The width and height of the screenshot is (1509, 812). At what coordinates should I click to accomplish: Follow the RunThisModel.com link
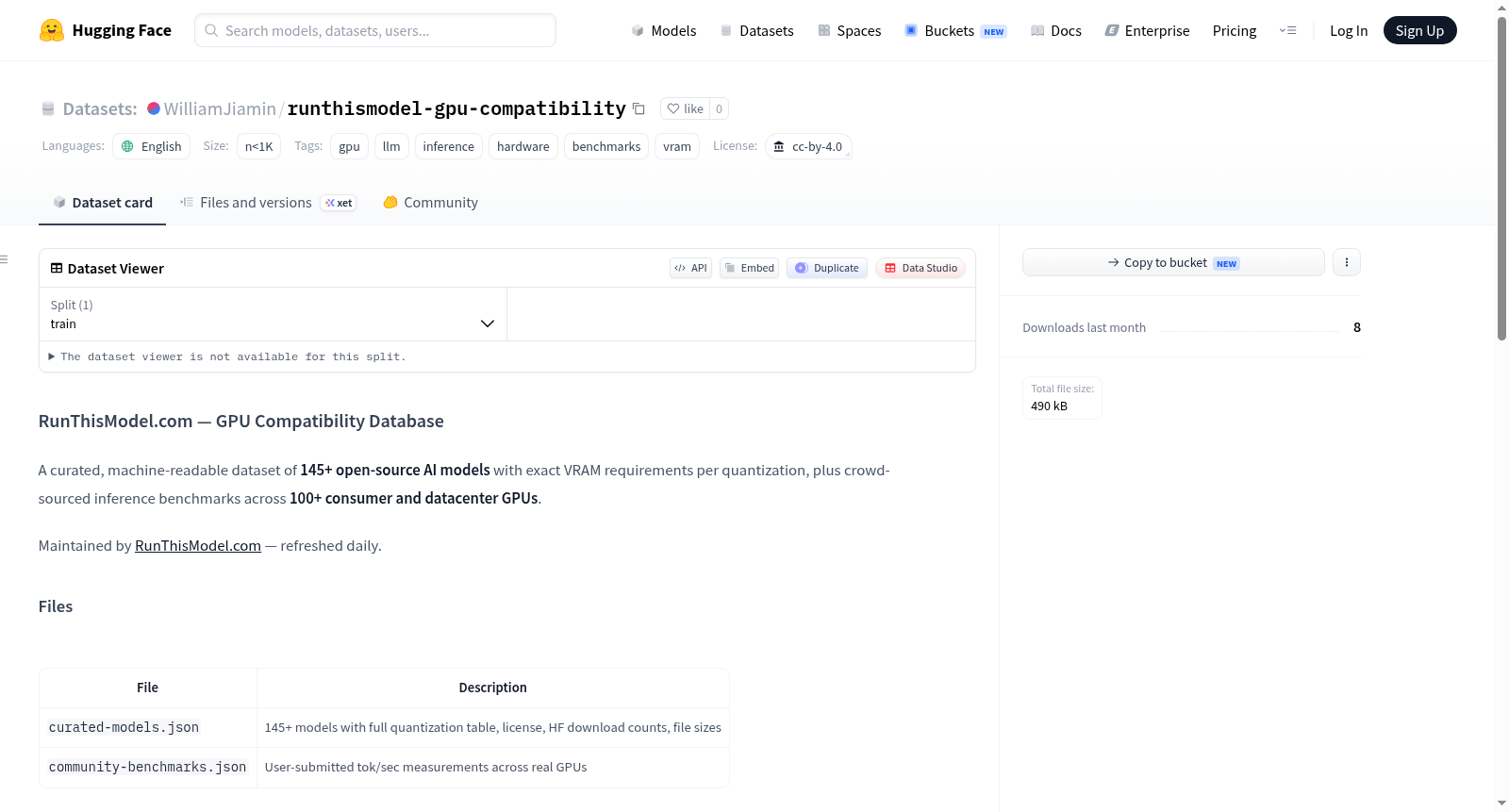click(198, 545)
